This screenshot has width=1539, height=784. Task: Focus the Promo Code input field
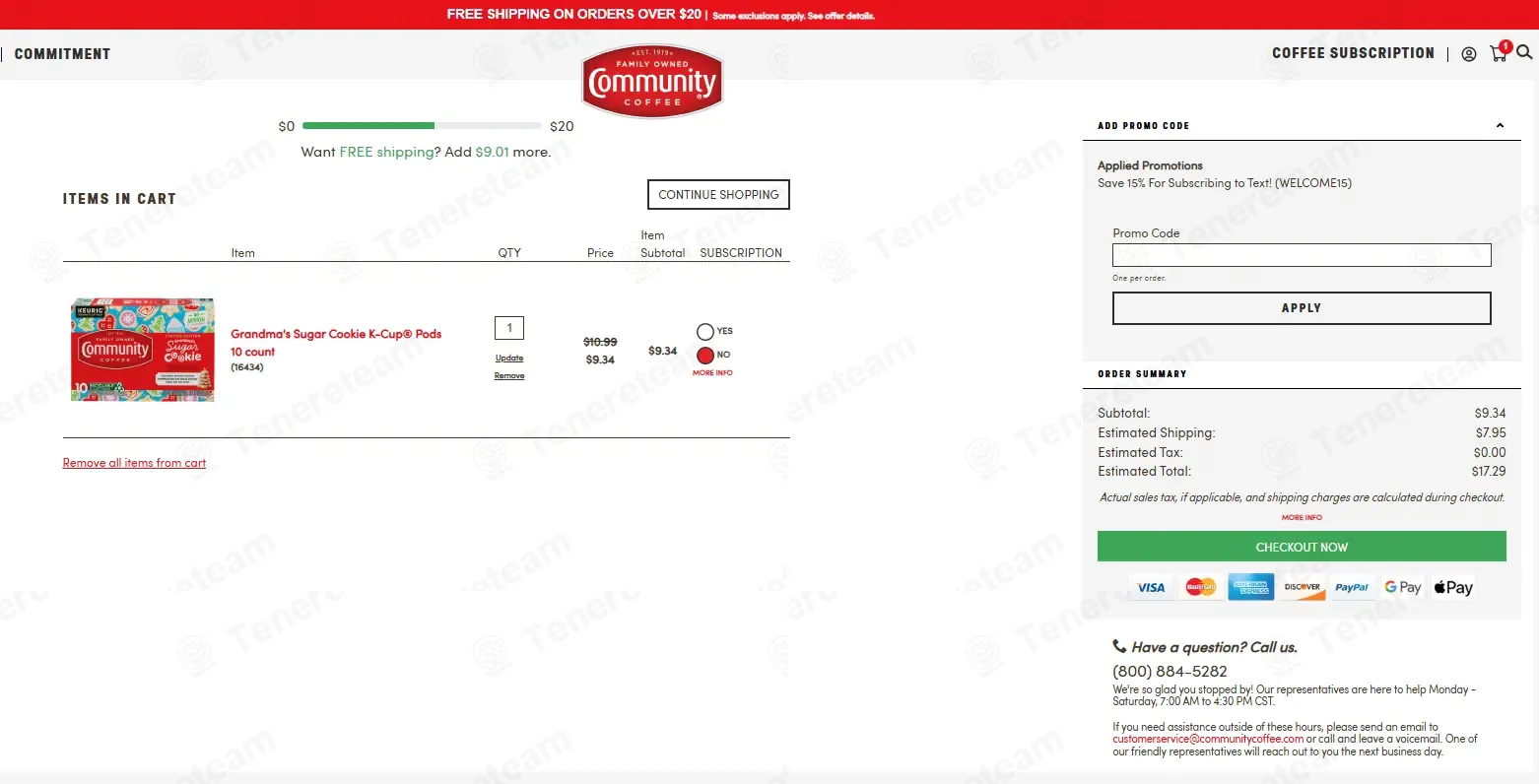pos(1301,255)
